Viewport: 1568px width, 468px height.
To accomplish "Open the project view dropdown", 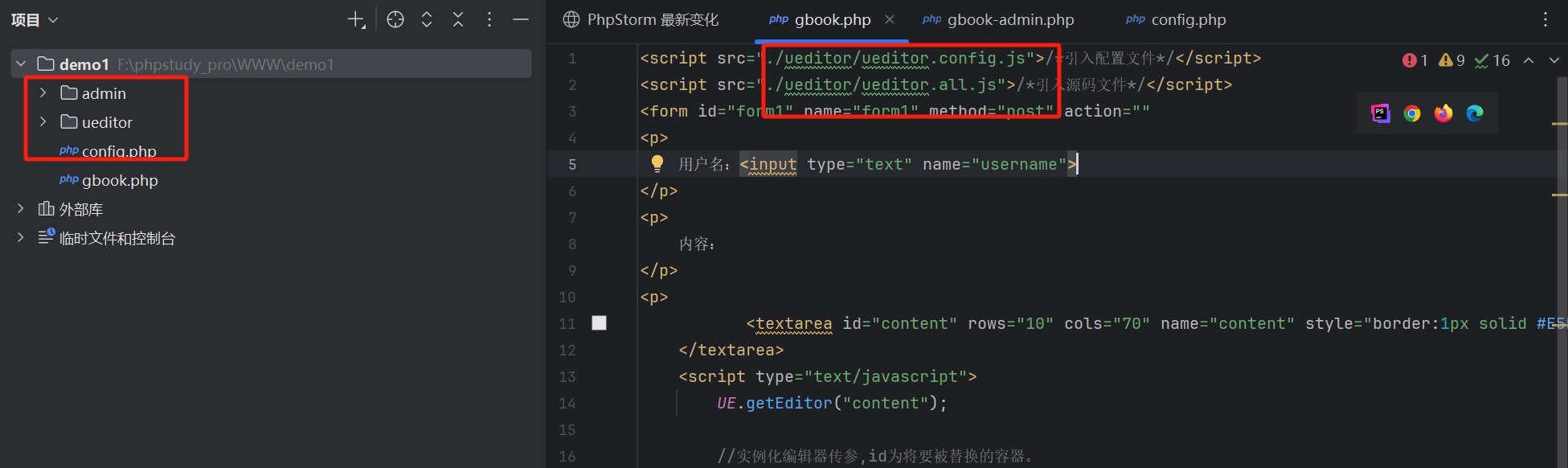I will (x=35, y=20).
